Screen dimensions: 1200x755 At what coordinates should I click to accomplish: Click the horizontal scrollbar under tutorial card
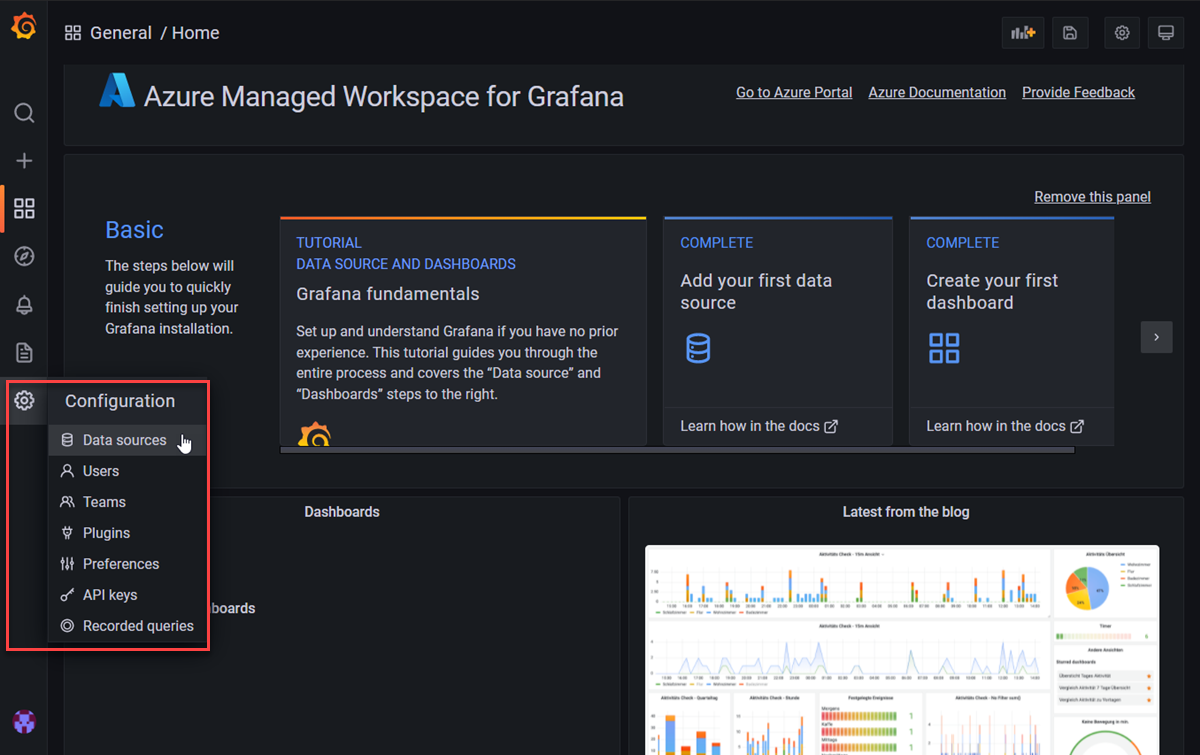point(677,450)
